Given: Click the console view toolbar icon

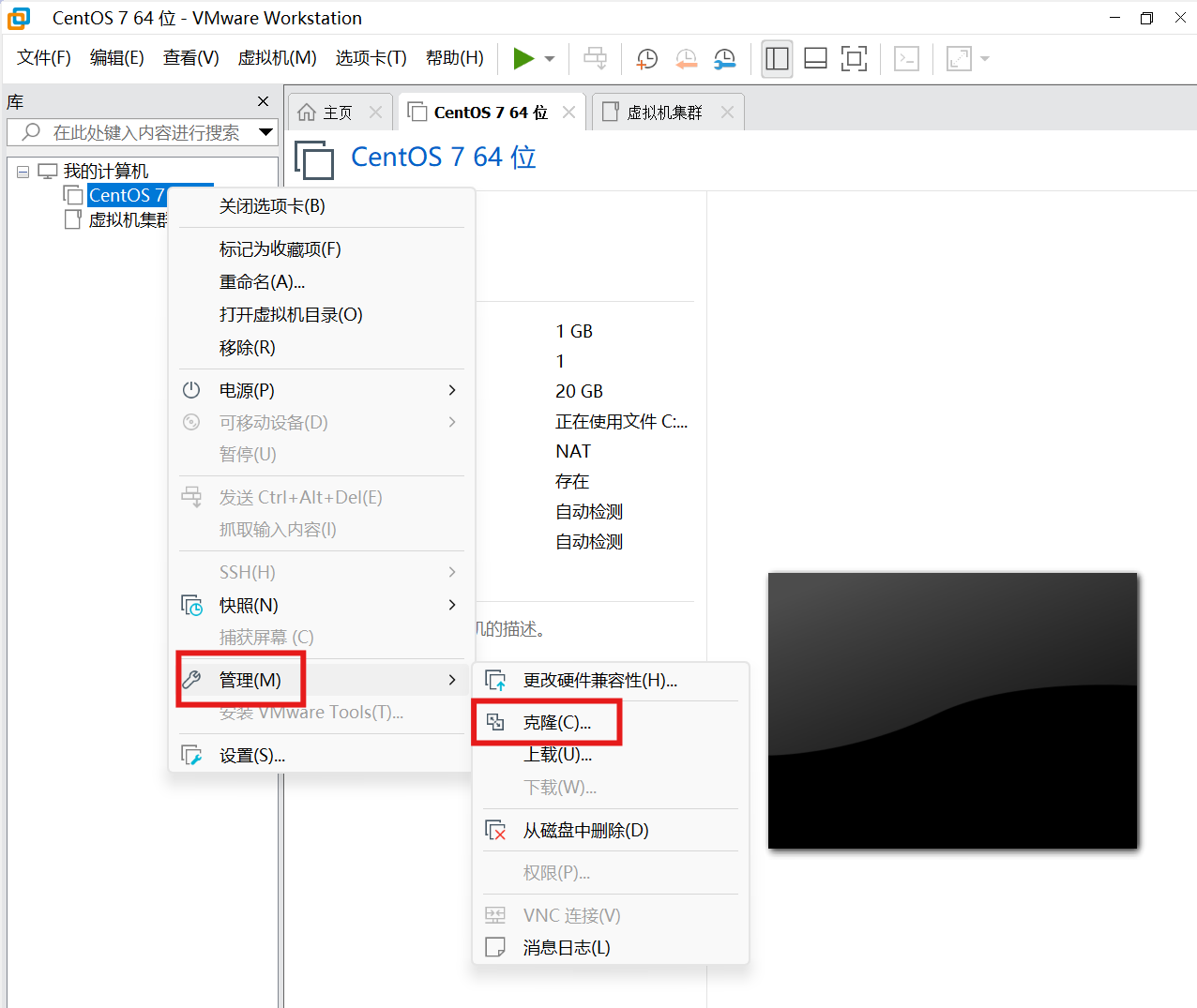Looking at the screenshot, I should pyautogui.click(x=906, y=58).
